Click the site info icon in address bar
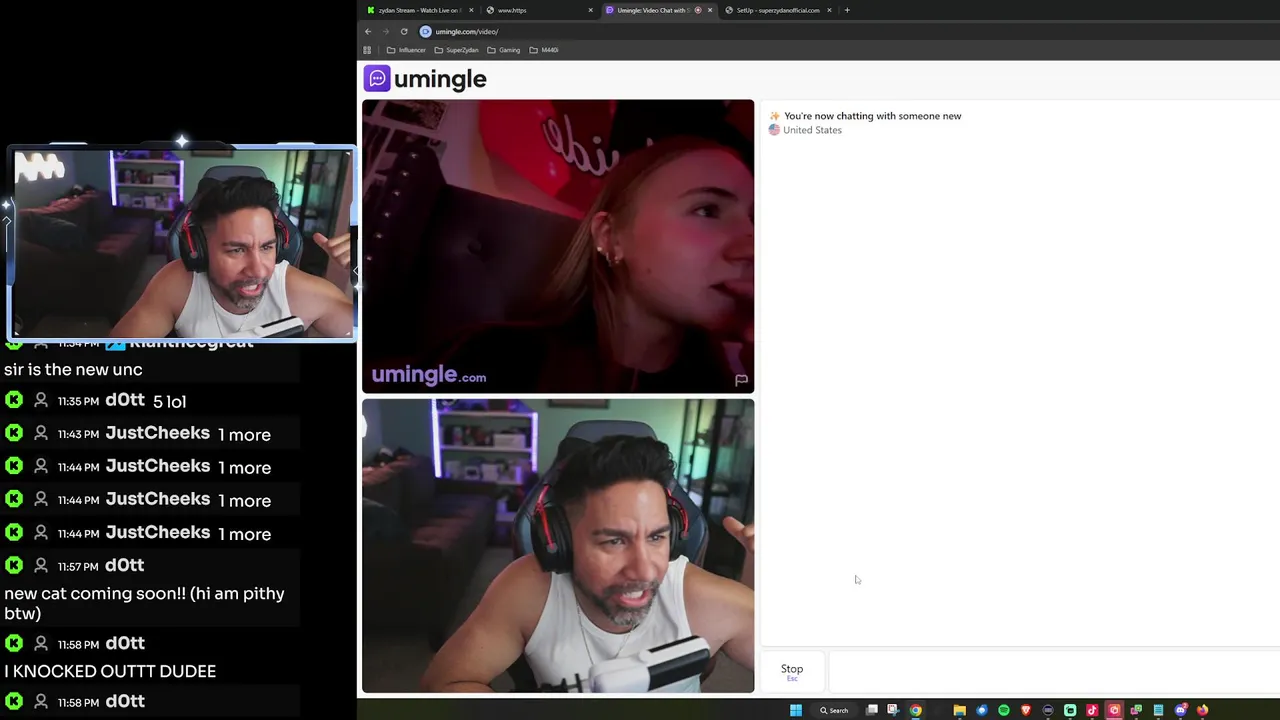 click(425, 31)
